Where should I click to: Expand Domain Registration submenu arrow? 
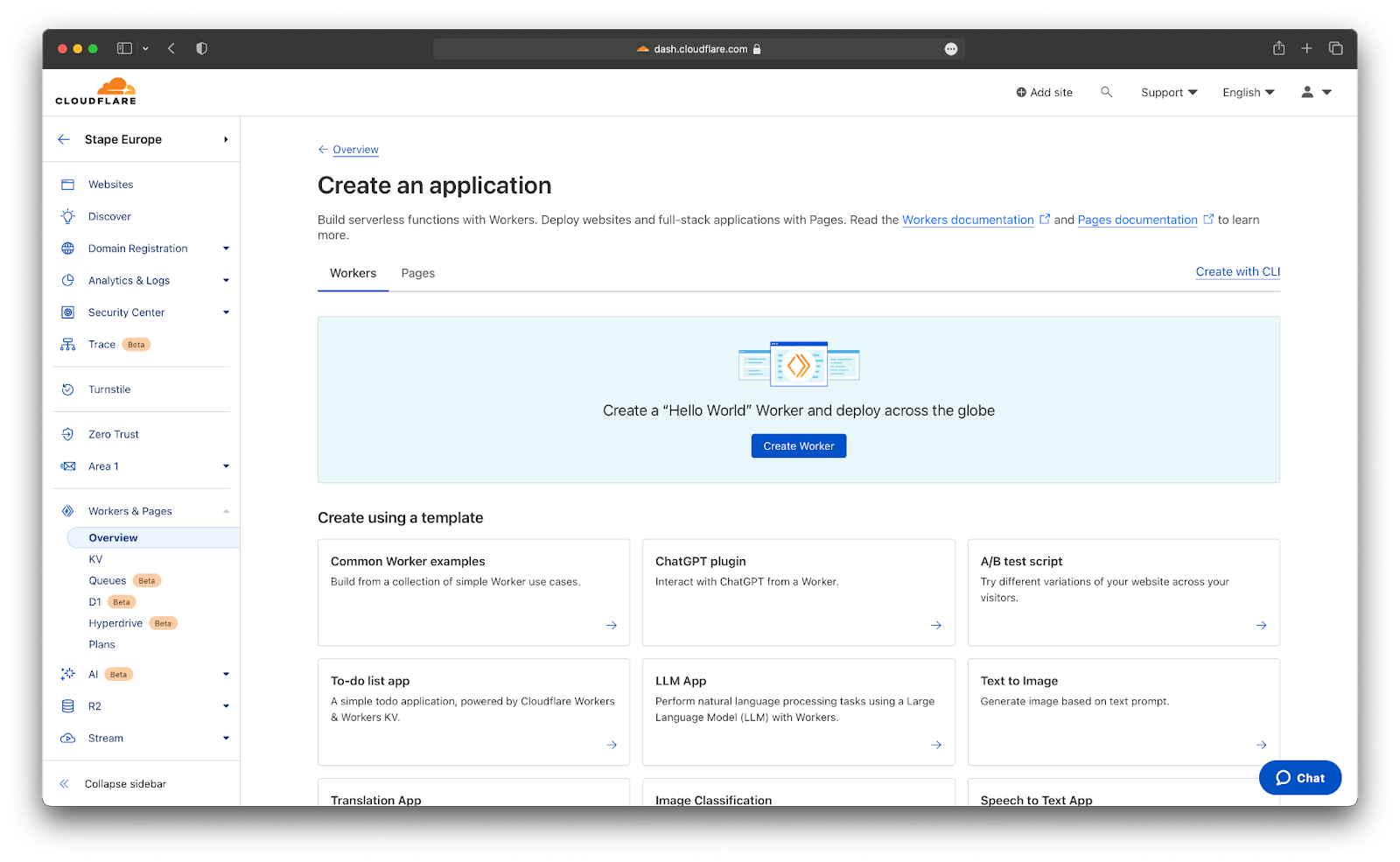point(226,249)
